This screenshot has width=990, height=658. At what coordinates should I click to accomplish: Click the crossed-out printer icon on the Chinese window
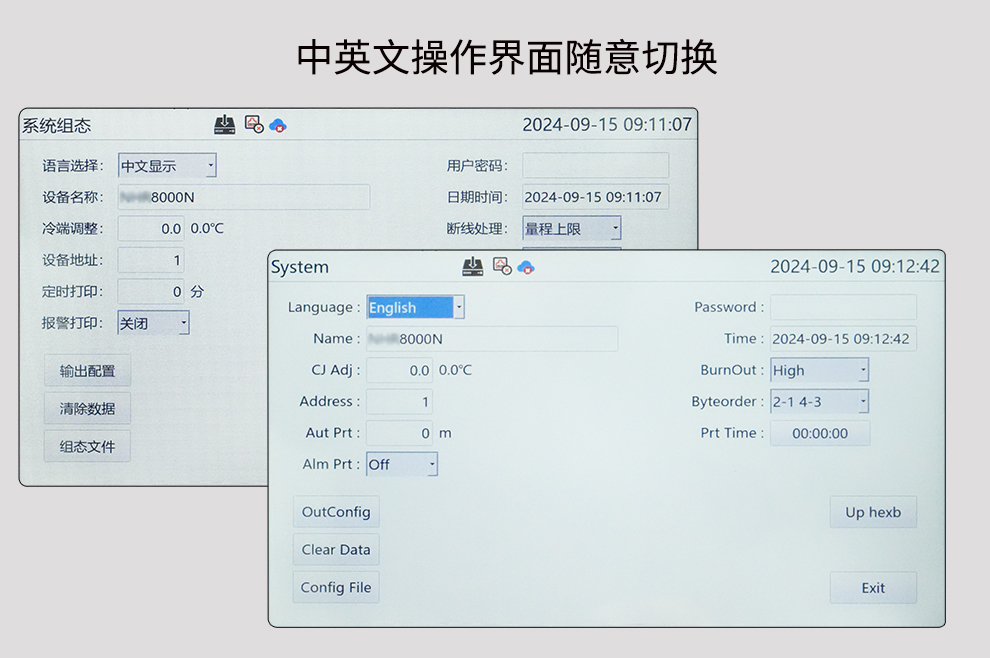click(252, 122)
